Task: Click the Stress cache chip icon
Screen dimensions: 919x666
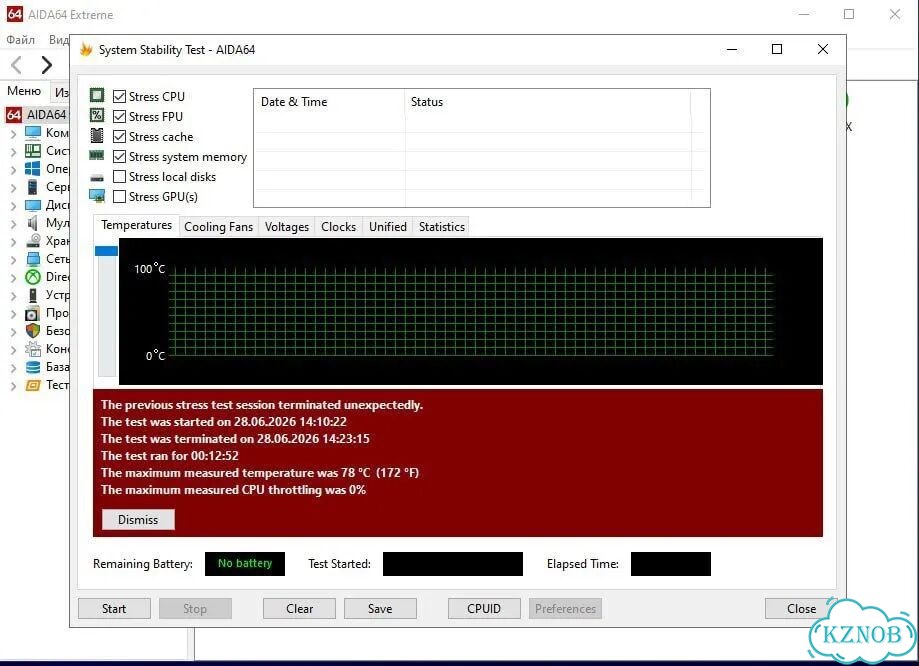Action: [97, 135]
